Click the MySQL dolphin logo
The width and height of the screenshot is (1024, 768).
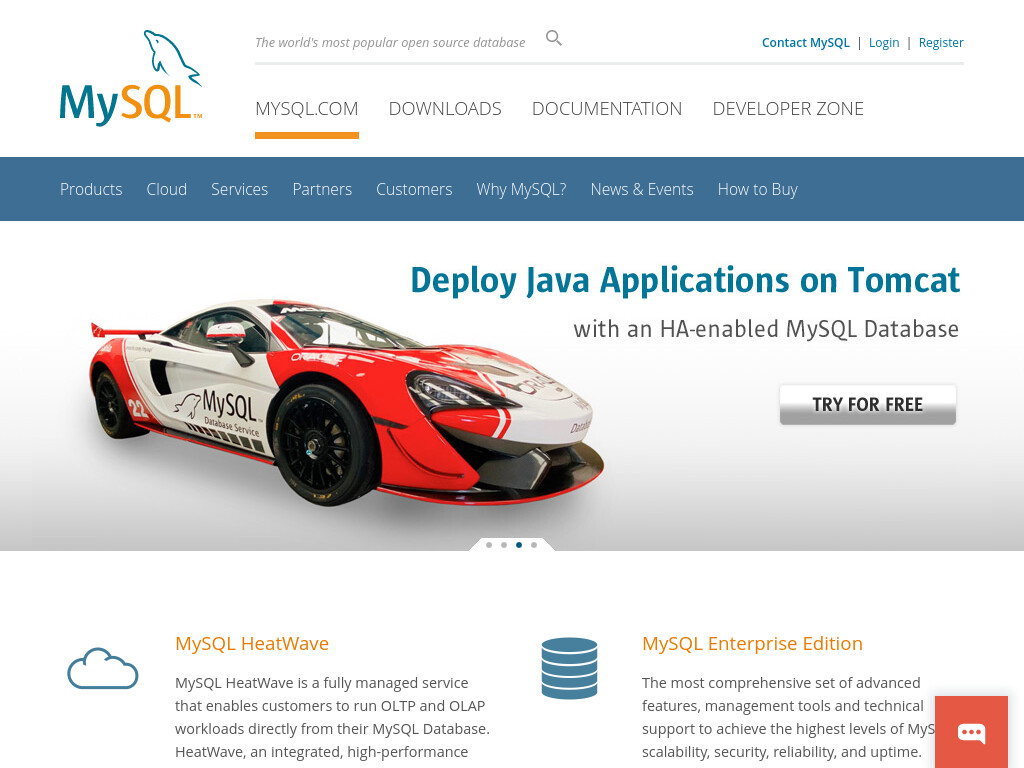coord(131,78)
